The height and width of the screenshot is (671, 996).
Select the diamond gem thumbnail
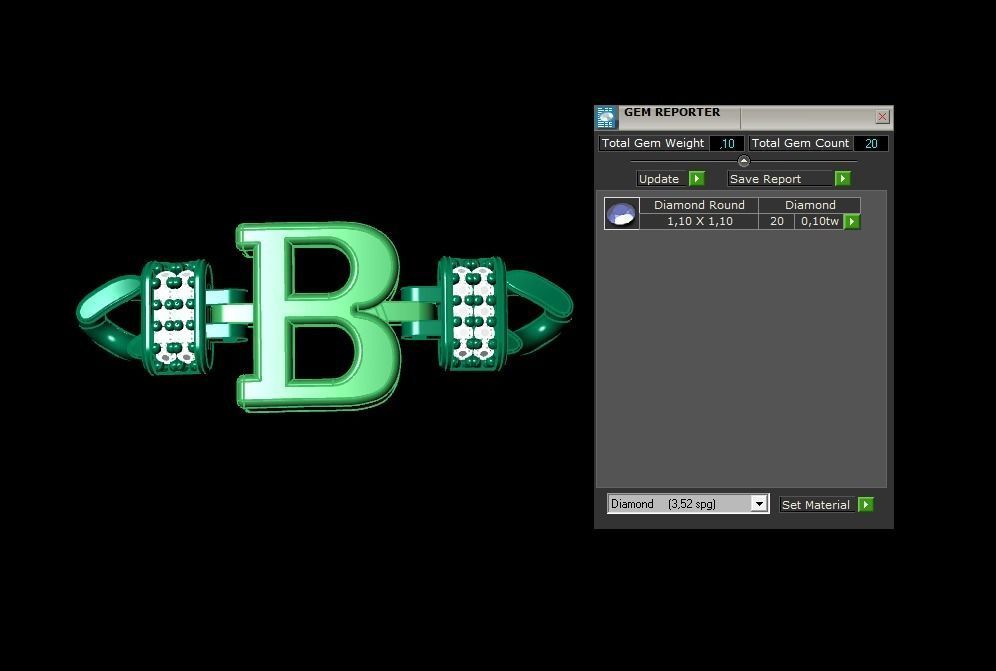[621, 214]
